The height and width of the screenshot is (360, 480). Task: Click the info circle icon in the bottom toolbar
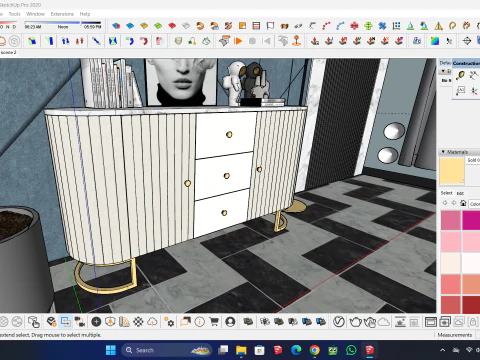[200, 322]
